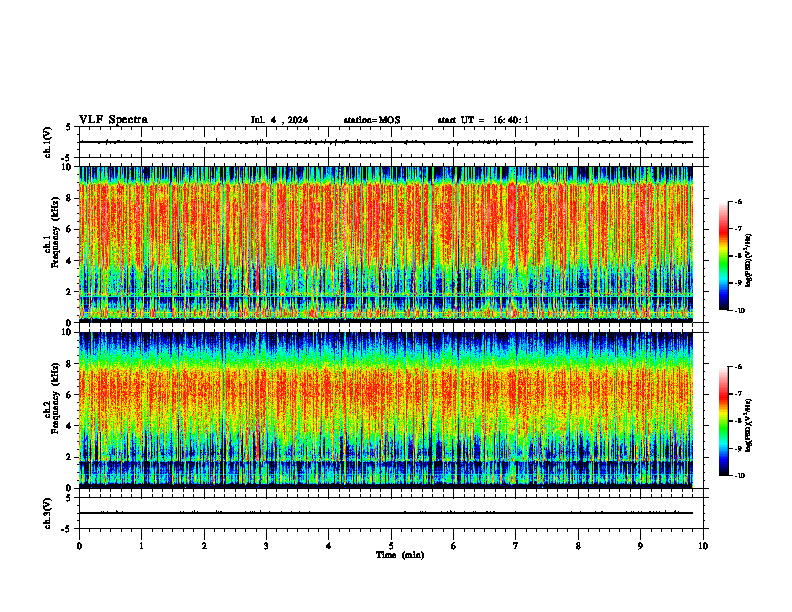Image resolution: width=792 pixels, height=612 pixels.
Task: Click the ch.1 spectrogram color bar
Action: [x=723, y=256]
